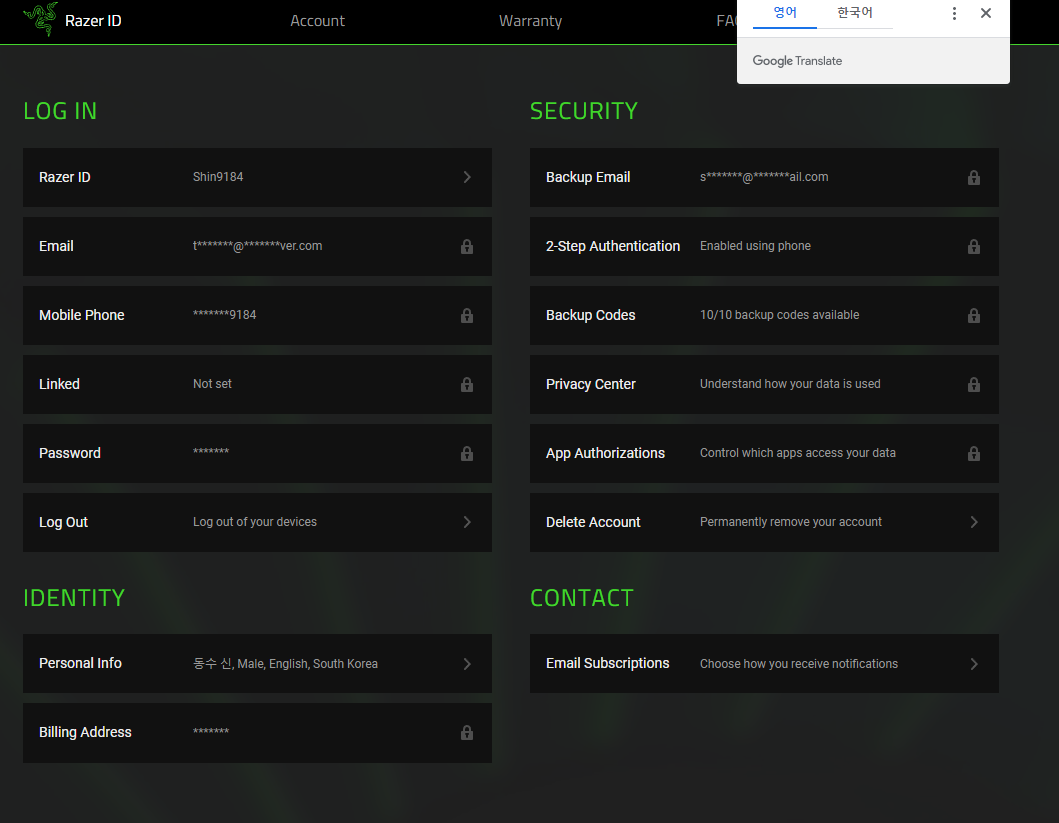Click 'Male, English, South Korea' personal info text

(x=307, y=664)
